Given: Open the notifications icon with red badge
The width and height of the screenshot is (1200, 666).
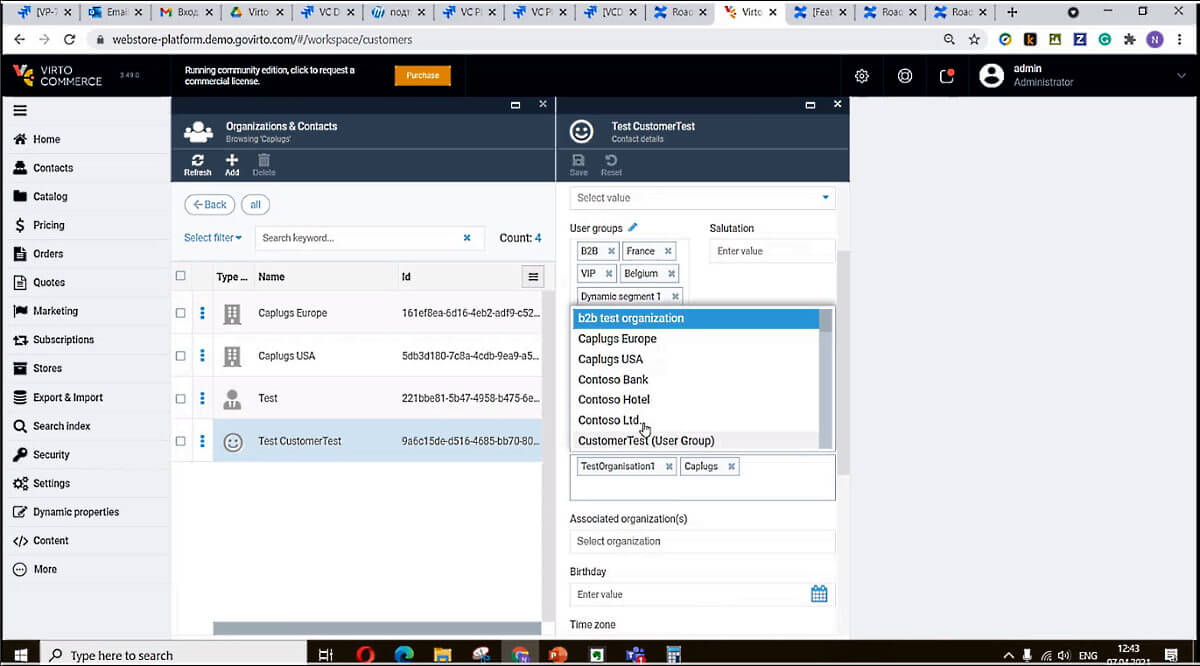Looking at the screenshot, I should [946, 76].
